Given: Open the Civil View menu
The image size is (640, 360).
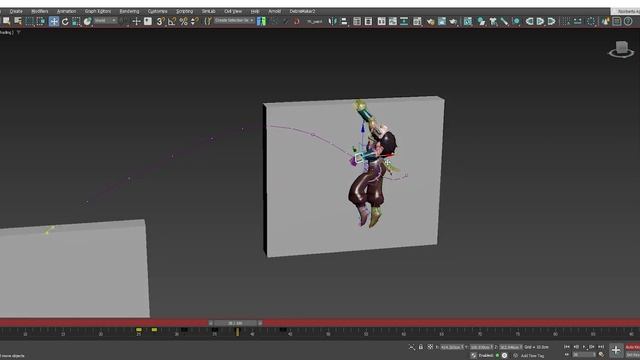Looking at the screenshot, I should 233,11.
